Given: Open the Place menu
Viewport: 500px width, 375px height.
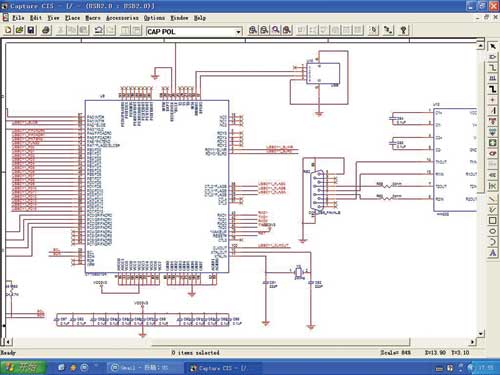Looking at the screenshot, I should (x=72, y=18).
